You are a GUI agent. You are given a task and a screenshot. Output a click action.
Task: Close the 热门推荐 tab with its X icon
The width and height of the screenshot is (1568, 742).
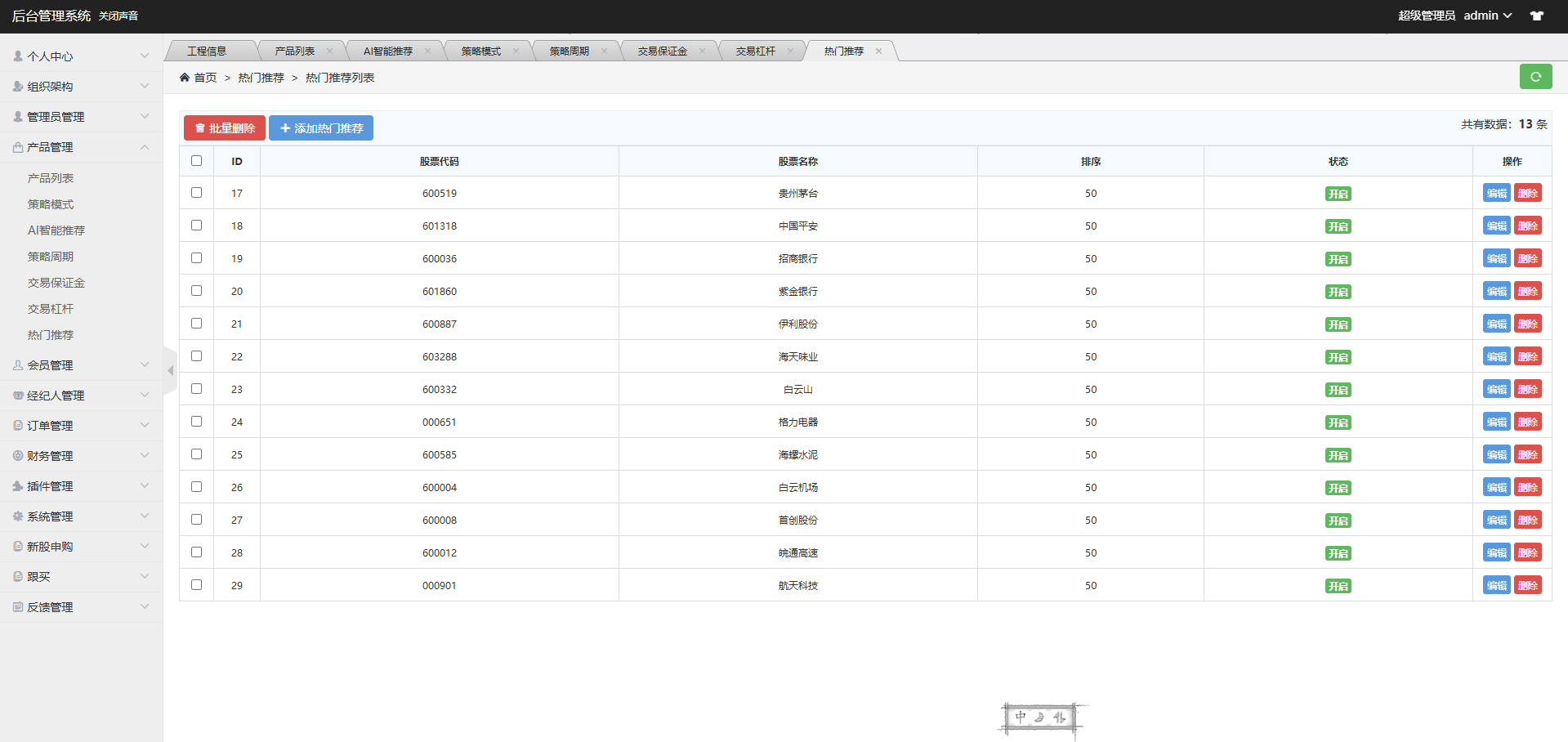point(878,51)
